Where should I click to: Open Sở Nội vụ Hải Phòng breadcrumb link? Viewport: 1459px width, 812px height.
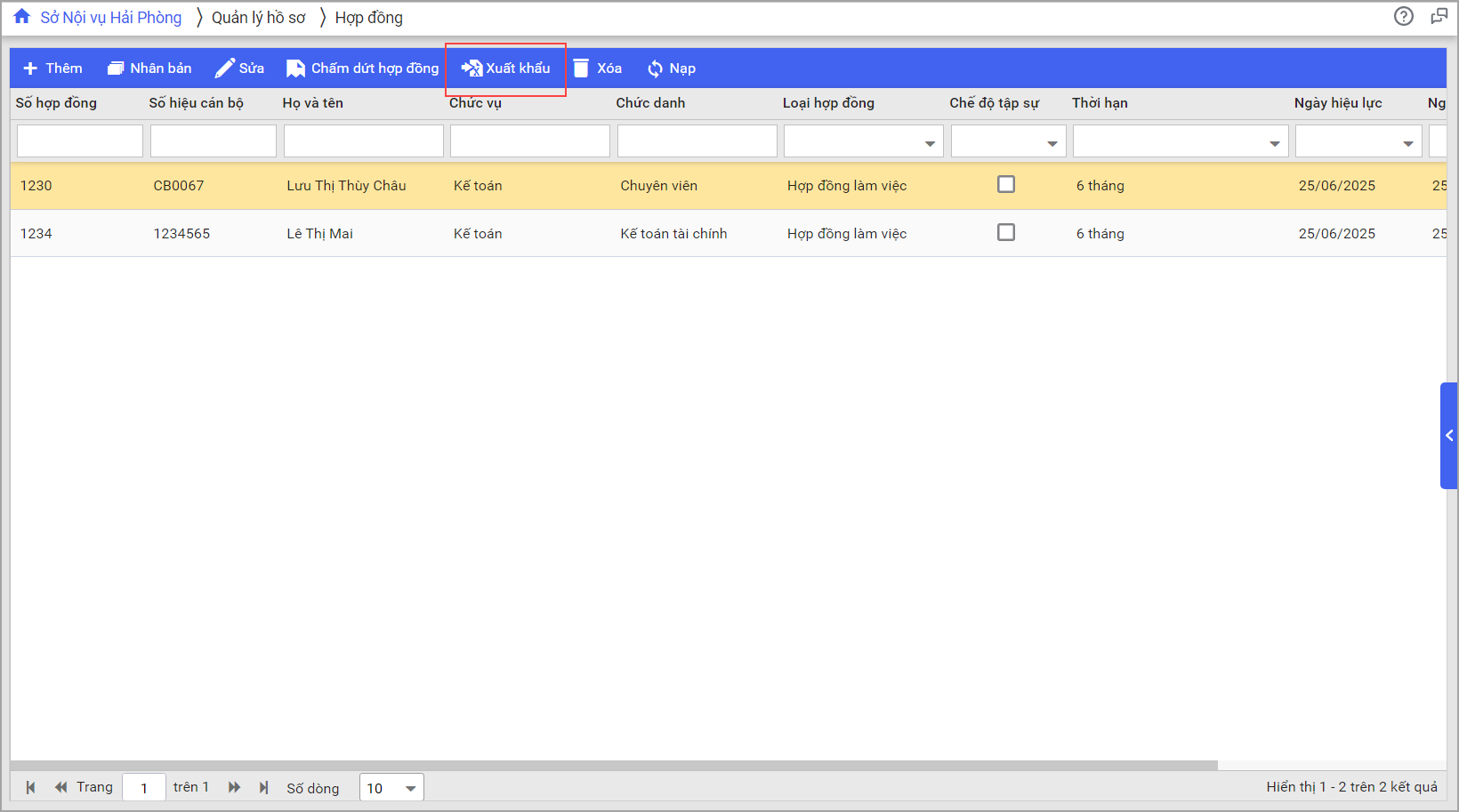(111, 18)
